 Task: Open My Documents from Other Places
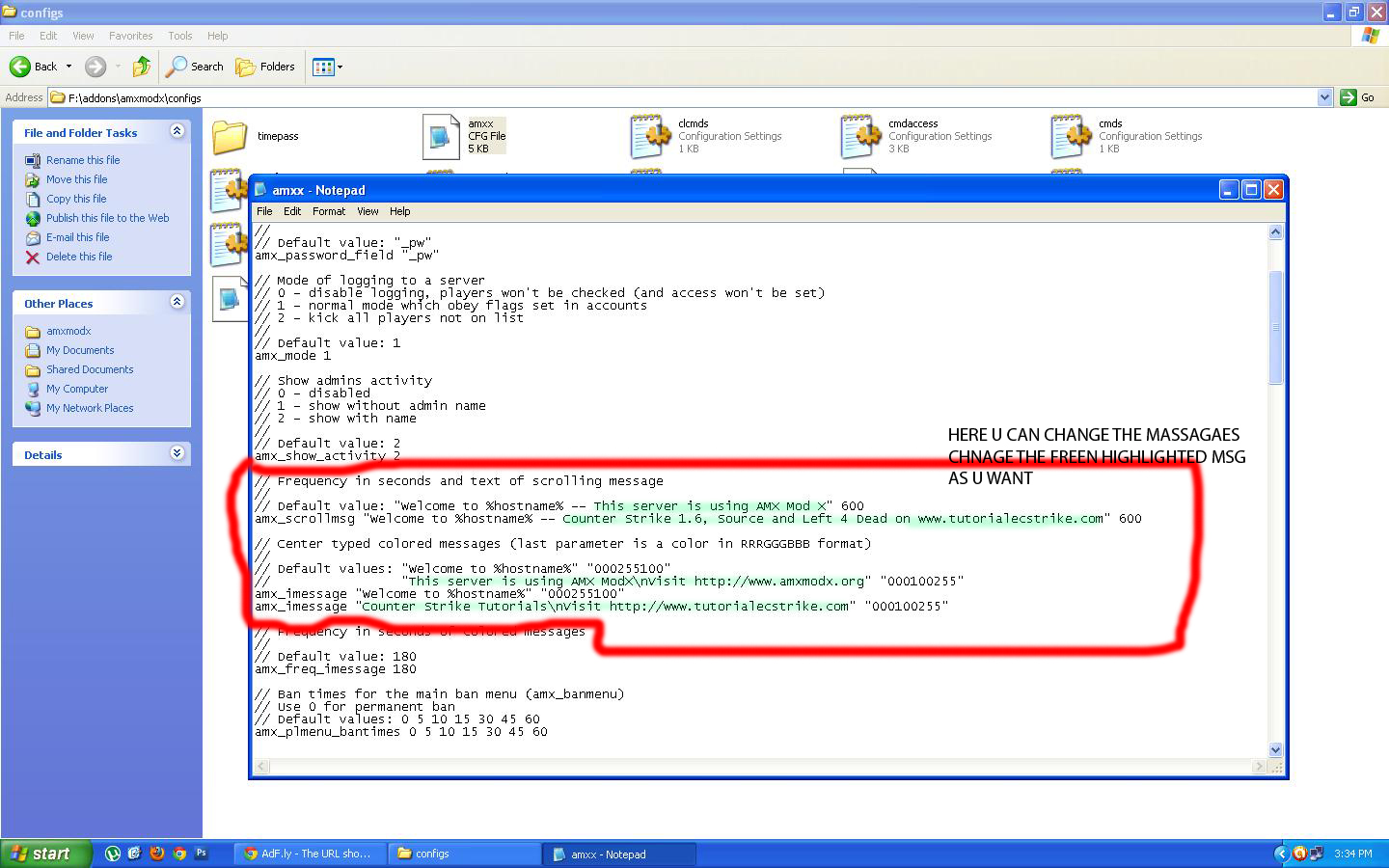point(80,350)
